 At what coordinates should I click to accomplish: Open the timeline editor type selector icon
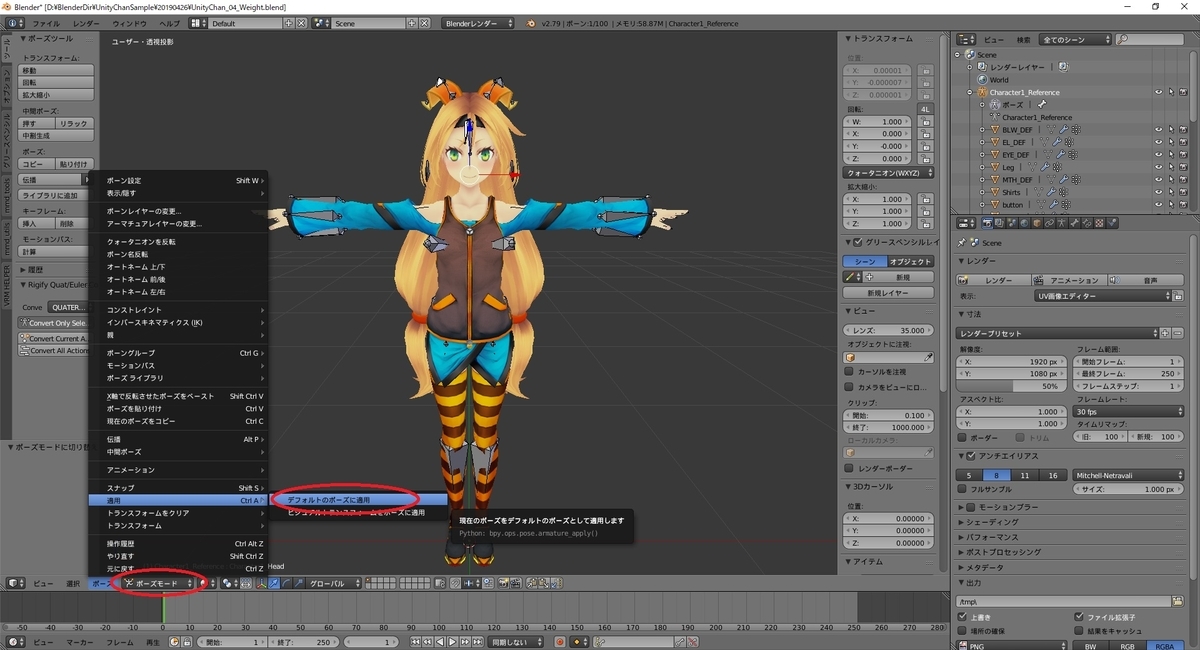[13, 642]
